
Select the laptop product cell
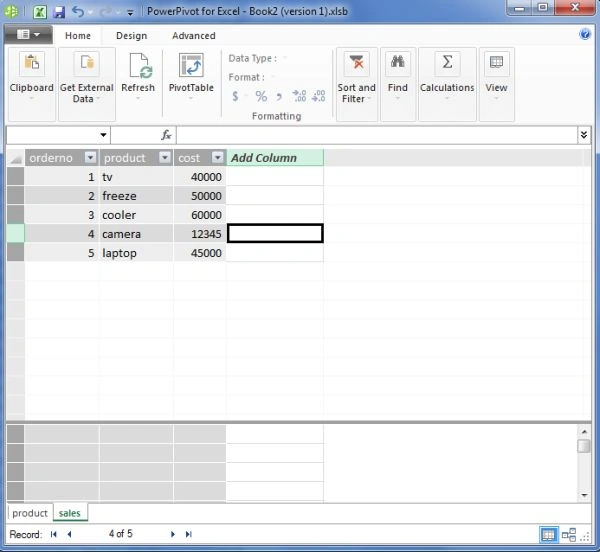click(x=136, y=253)
